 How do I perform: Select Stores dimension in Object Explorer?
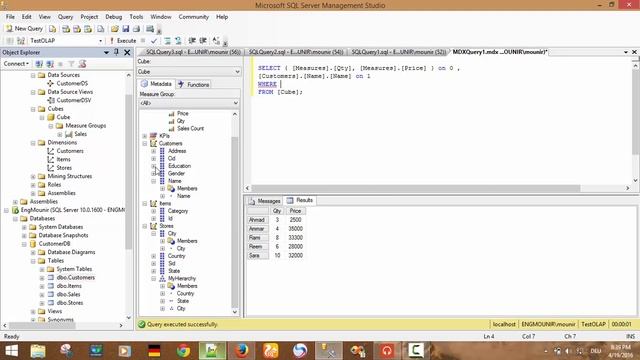(x=64, y=168)
